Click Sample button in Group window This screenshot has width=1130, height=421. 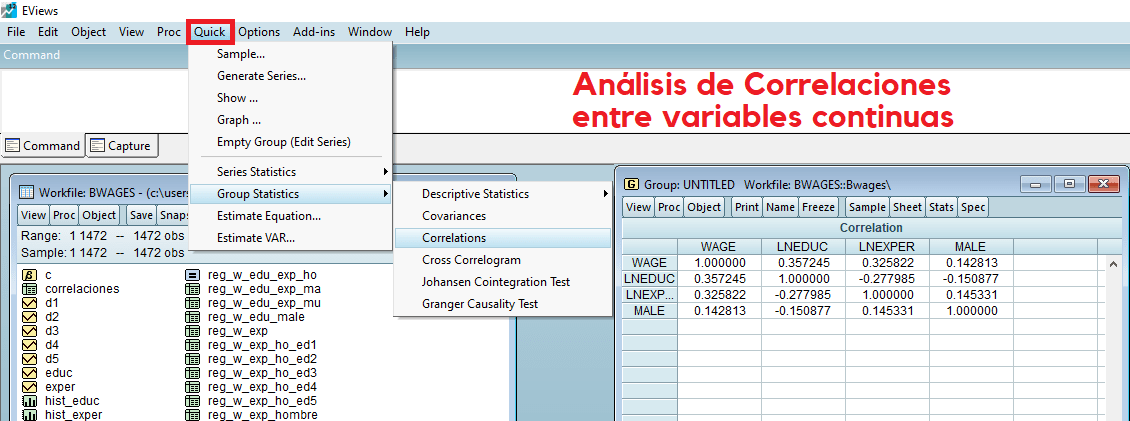pyautogui.click(x=867, y=208)
